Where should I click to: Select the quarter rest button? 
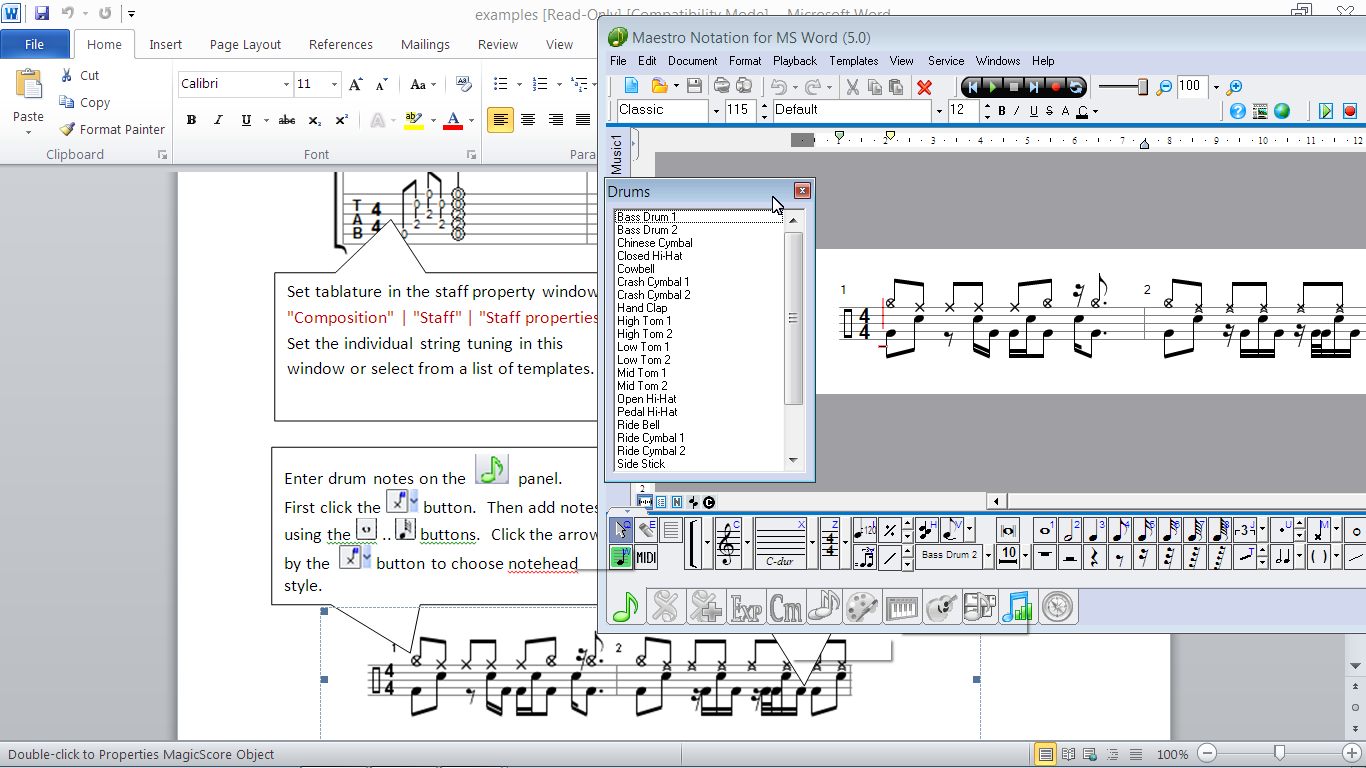point(1096,557)
